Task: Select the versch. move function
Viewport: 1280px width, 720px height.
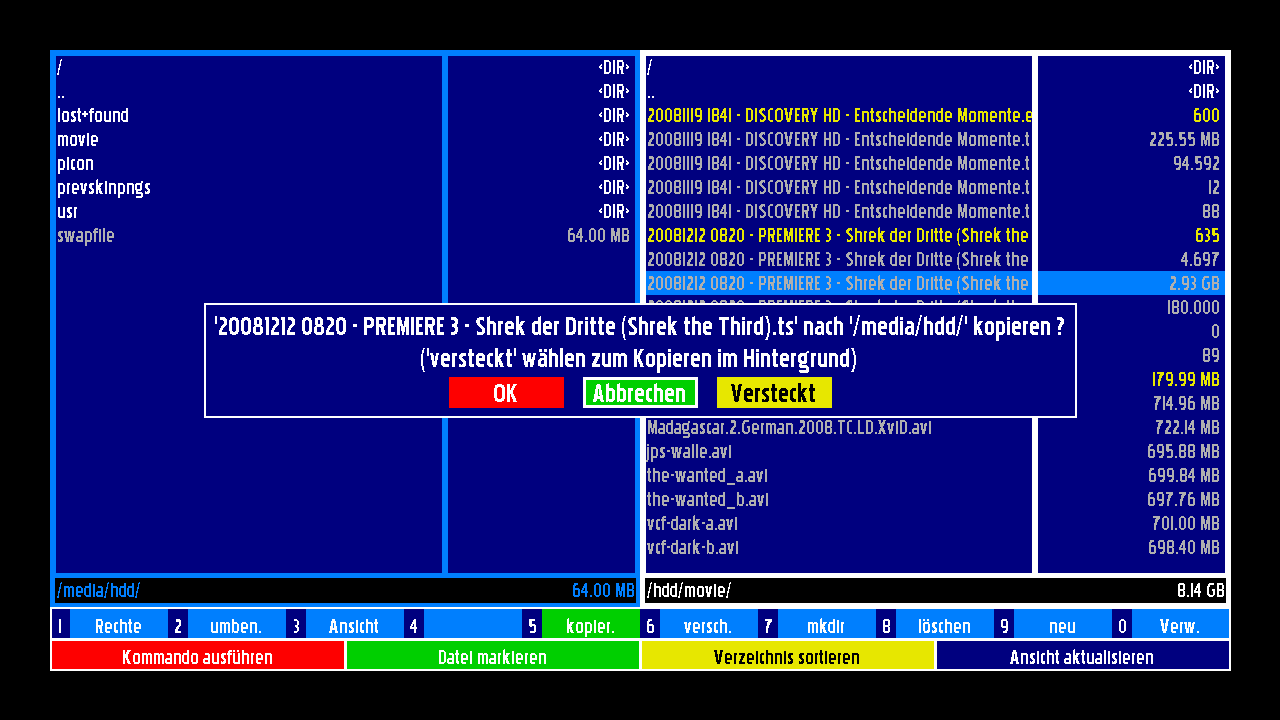Action: (708, 627)
